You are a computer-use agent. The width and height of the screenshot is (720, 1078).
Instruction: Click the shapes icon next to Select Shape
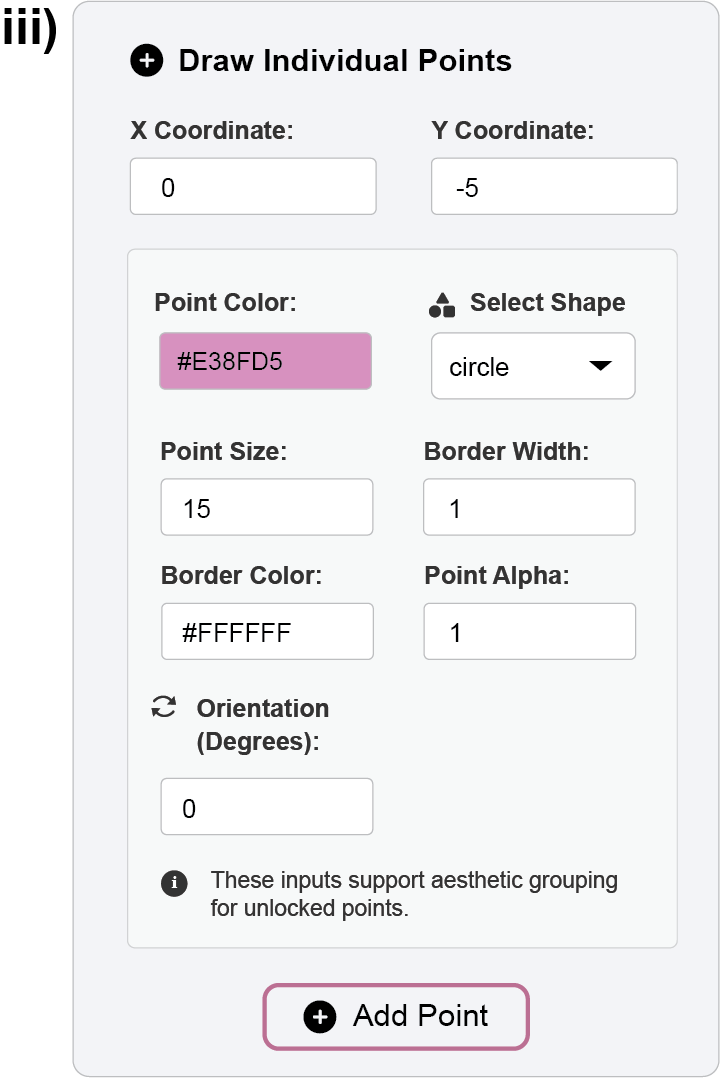point(442,304)
